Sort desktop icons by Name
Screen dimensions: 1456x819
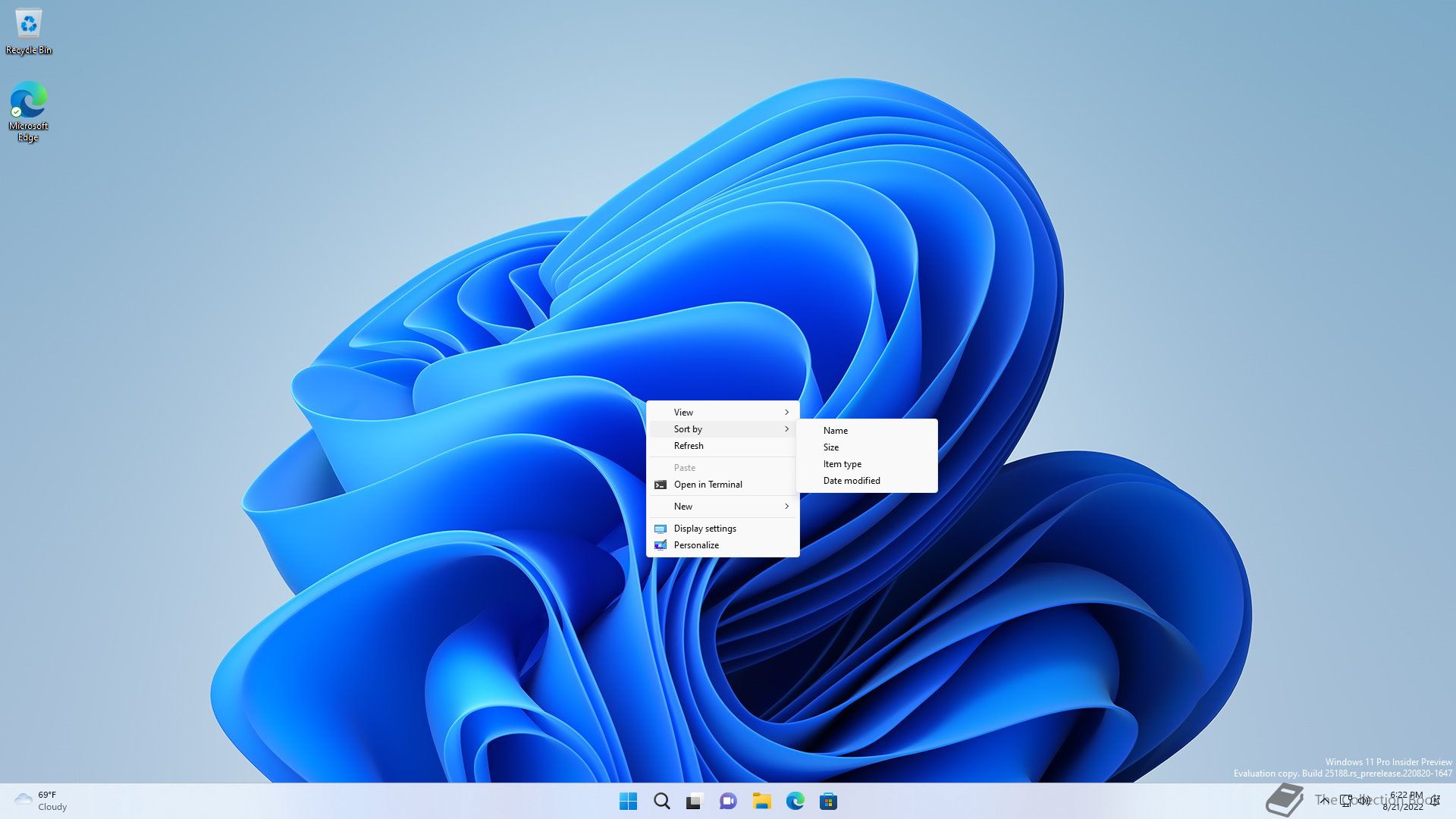tap(867, 431)
